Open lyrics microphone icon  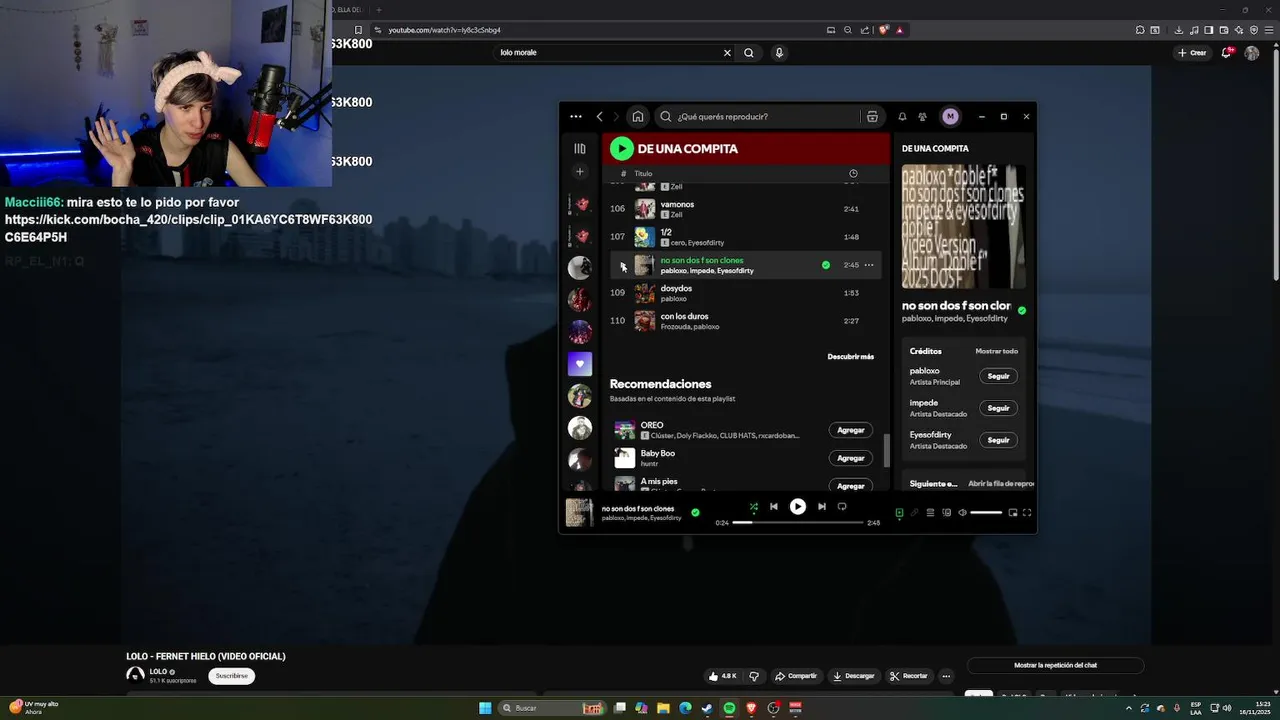(x=914, y=513)
